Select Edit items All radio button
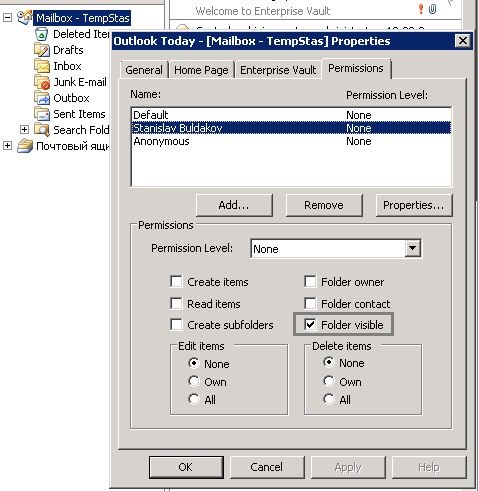479x491 pixels. tap(194, 399)
